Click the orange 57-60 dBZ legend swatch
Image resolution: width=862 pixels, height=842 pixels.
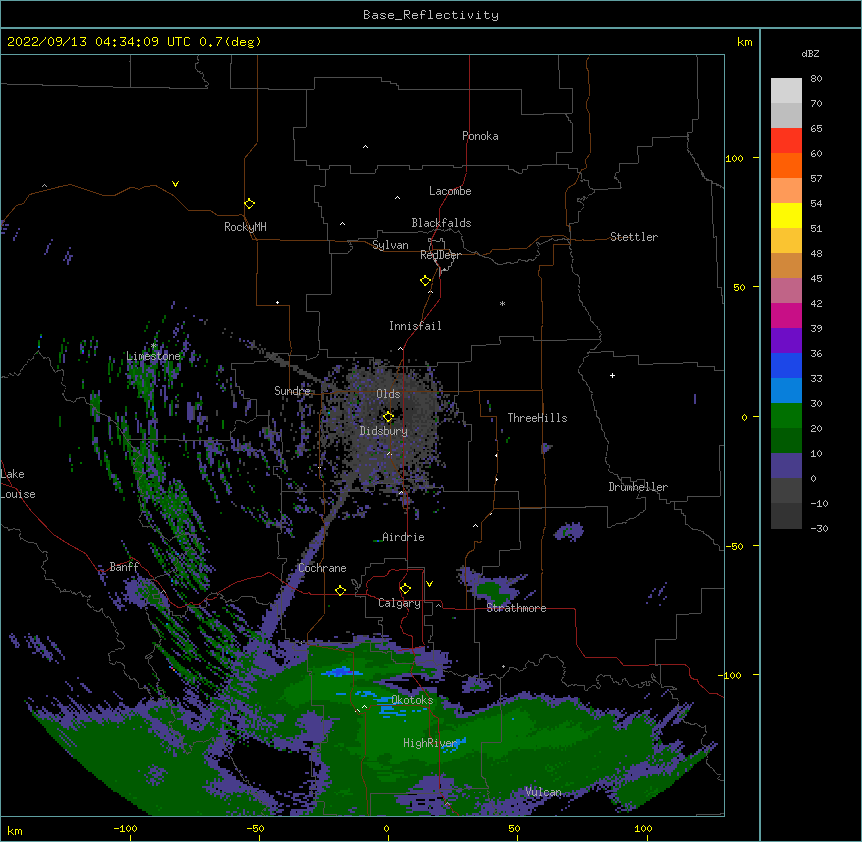[x=786, y=165]
